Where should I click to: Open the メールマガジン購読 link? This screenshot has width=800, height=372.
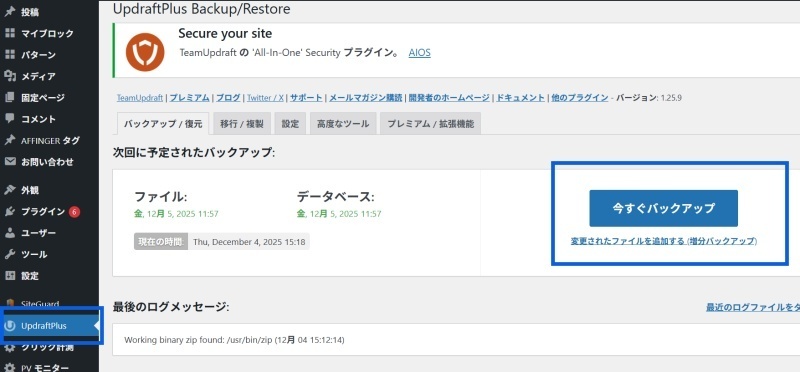365,97
